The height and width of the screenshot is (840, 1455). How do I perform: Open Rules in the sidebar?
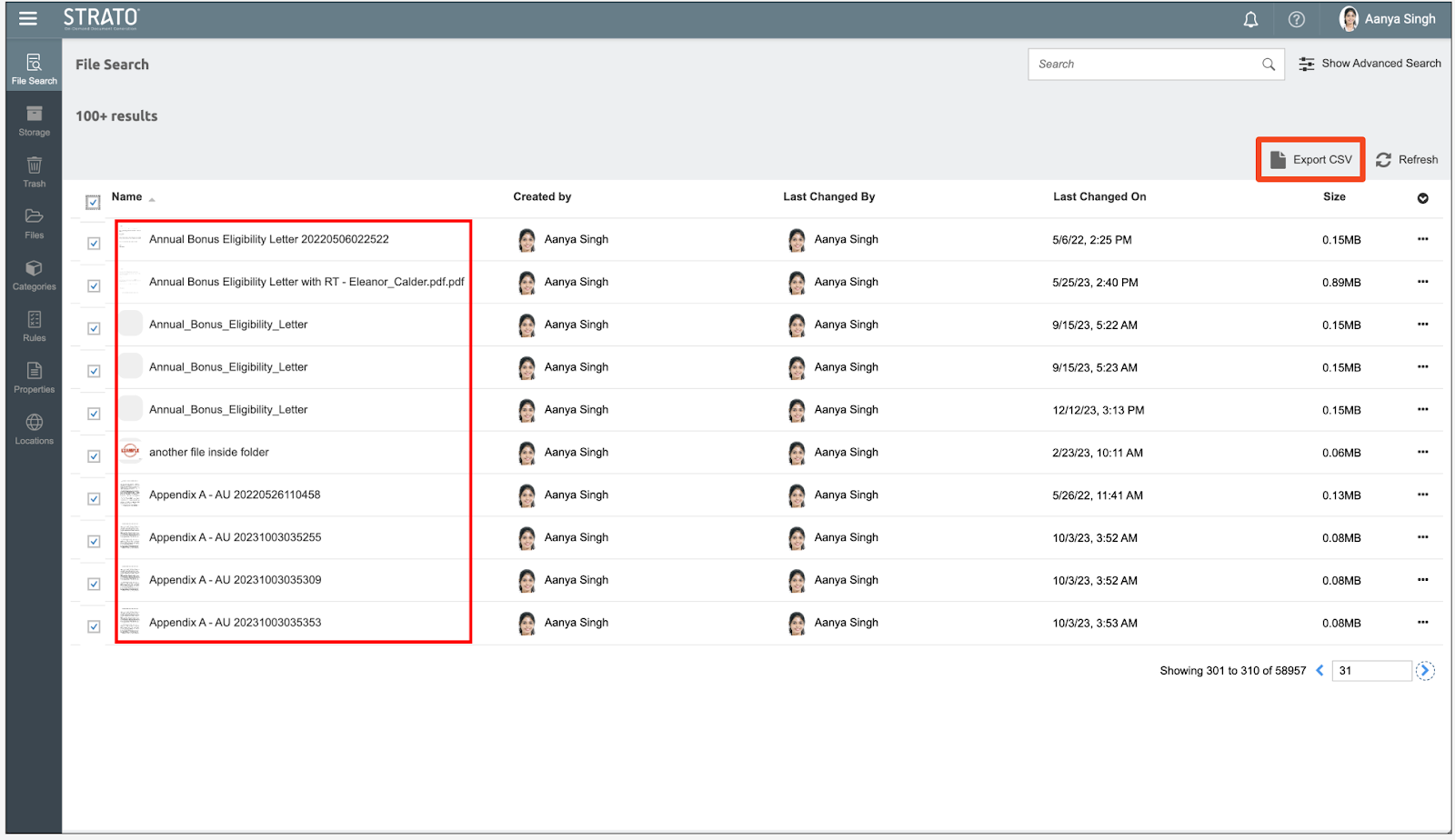point(35,326)
